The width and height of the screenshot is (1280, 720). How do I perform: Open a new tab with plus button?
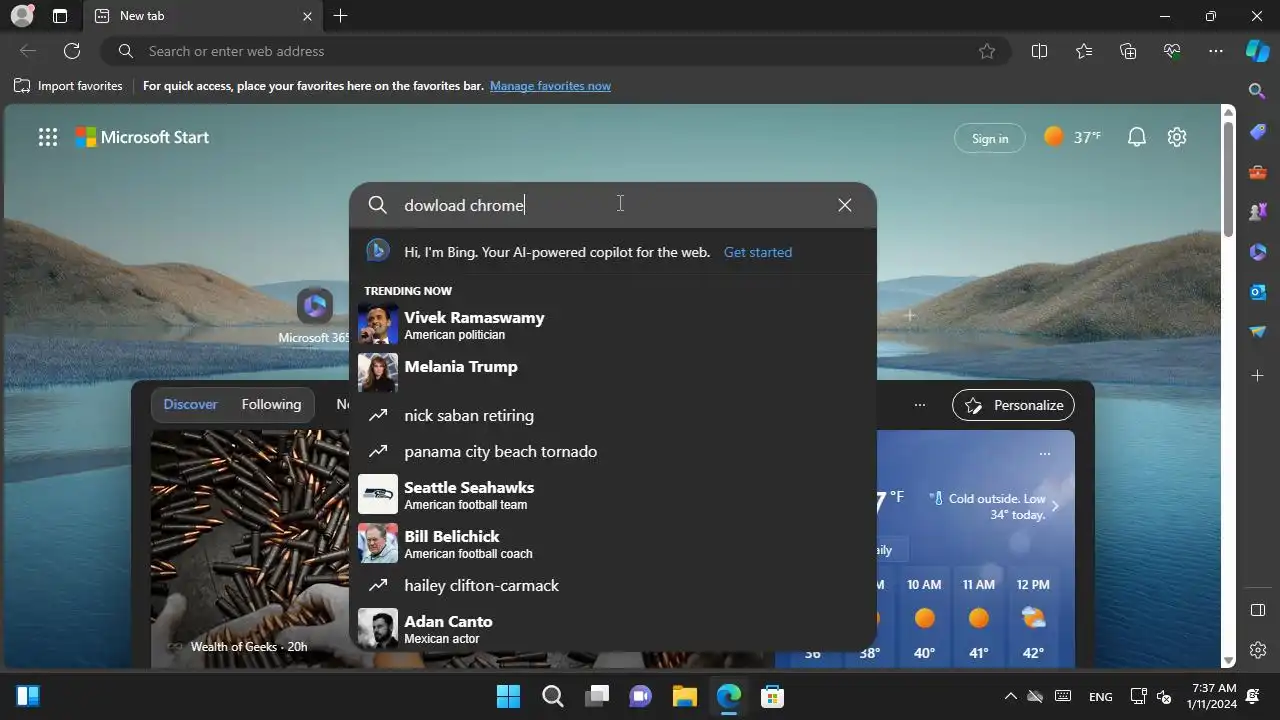point(341,16)
